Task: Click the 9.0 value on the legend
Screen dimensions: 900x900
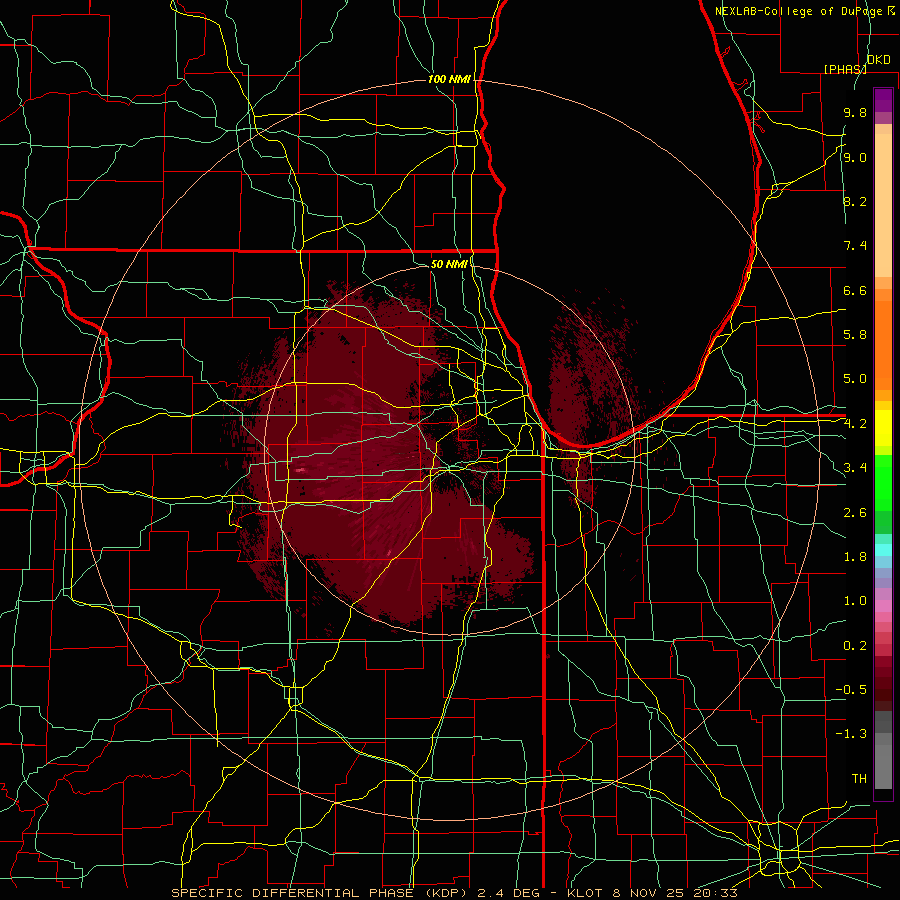Action: (x=855, y=157)
